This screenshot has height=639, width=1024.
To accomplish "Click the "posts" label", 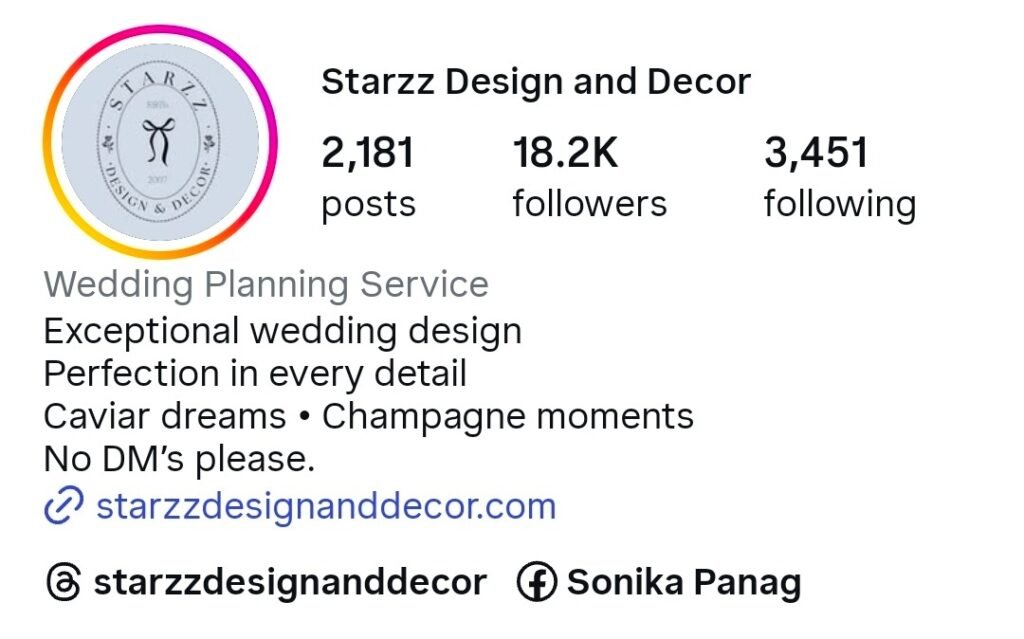I will click(x=368, y=205).
